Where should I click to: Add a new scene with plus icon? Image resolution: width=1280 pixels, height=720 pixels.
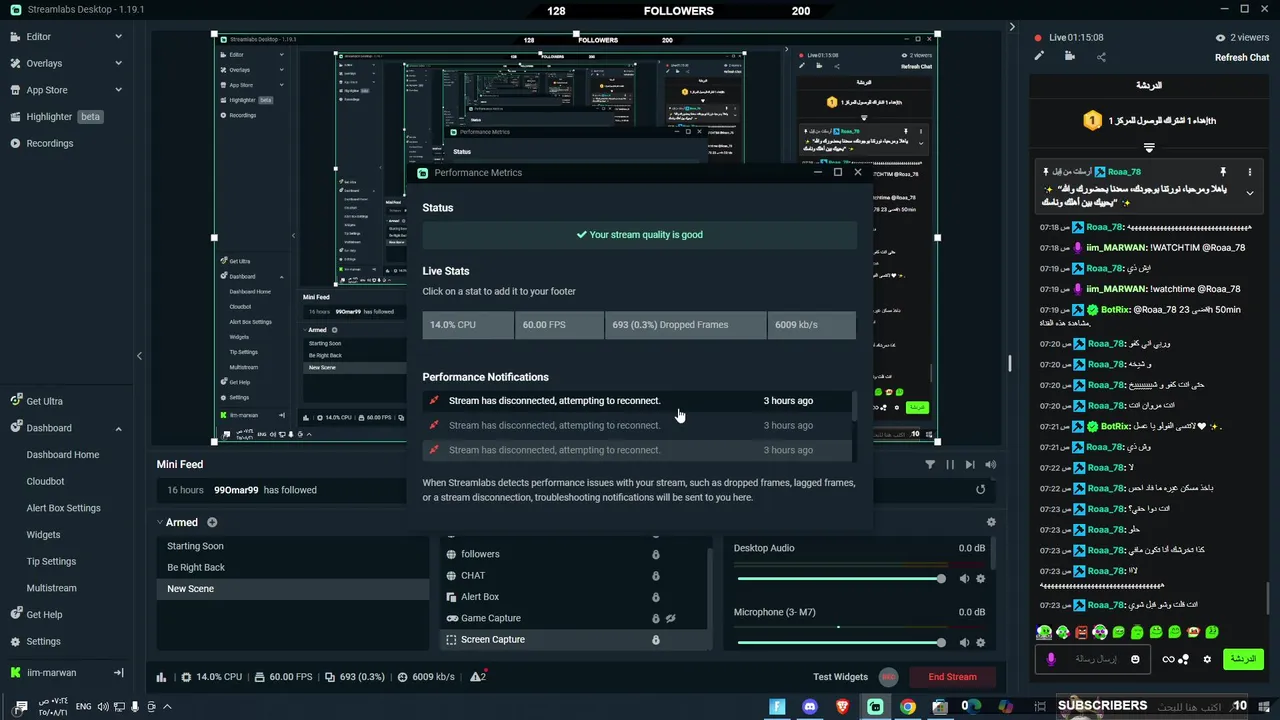coord(212,522)
